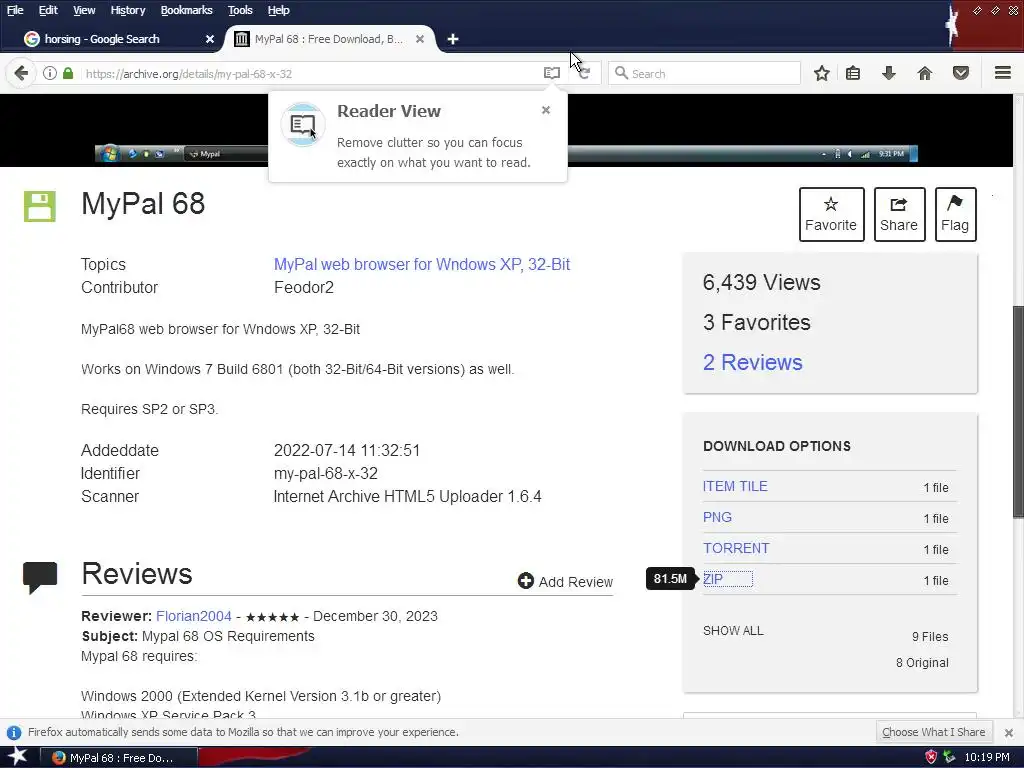Click the Reviews speech bubble icon
Screen dimensions: 1024x768
40,577
